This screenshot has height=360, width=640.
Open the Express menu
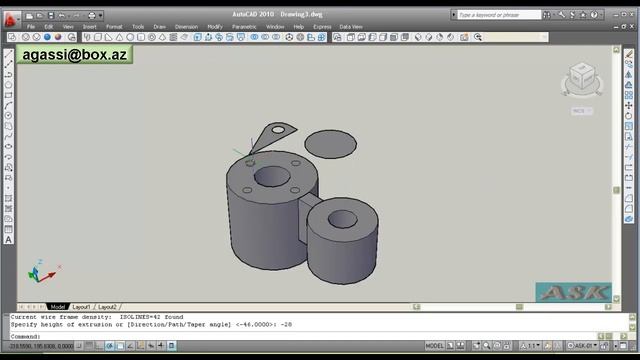pyautogui.click(x=322, y=27)
